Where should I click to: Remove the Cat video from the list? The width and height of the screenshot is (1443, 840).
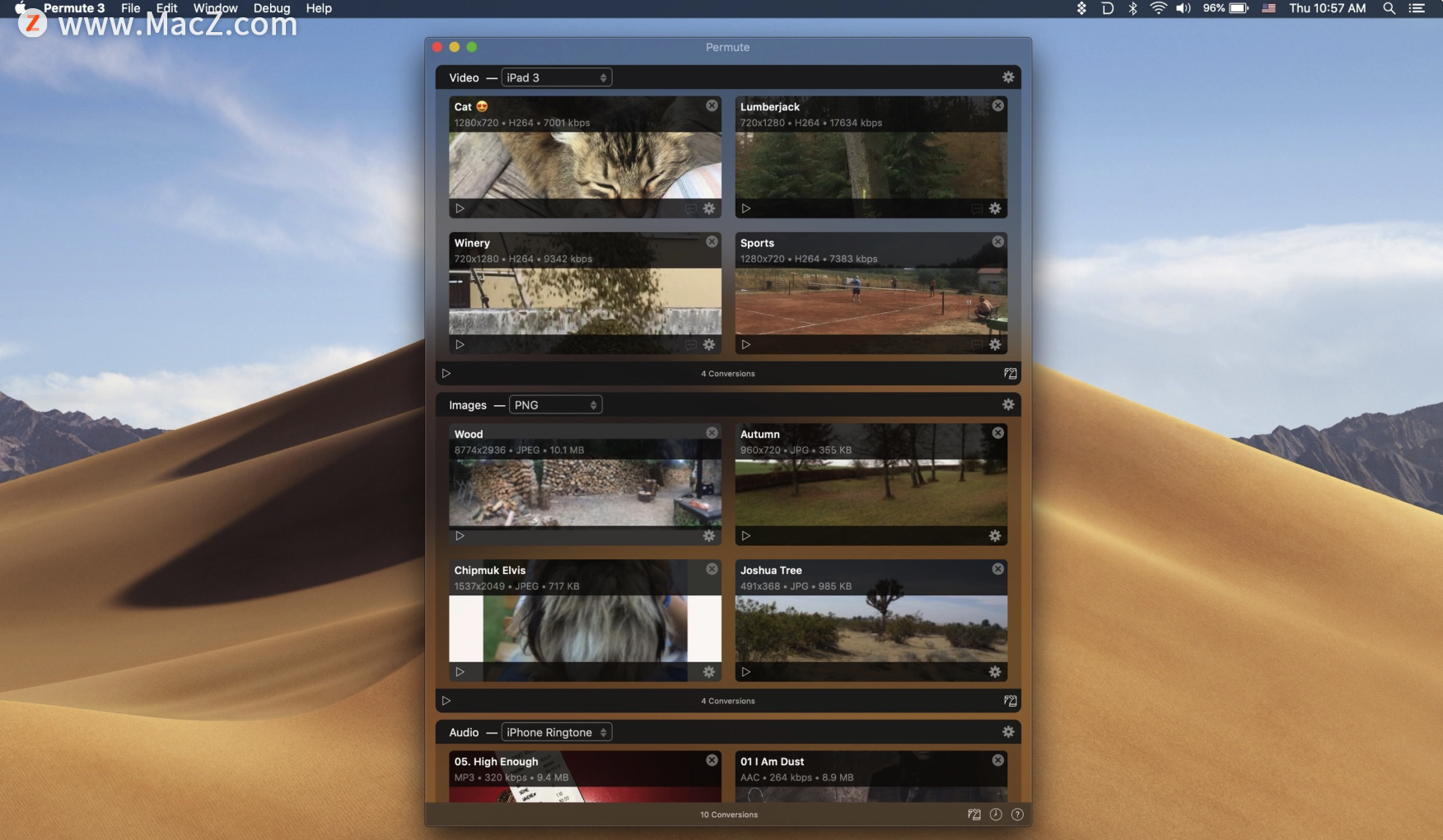click(712, 105)
